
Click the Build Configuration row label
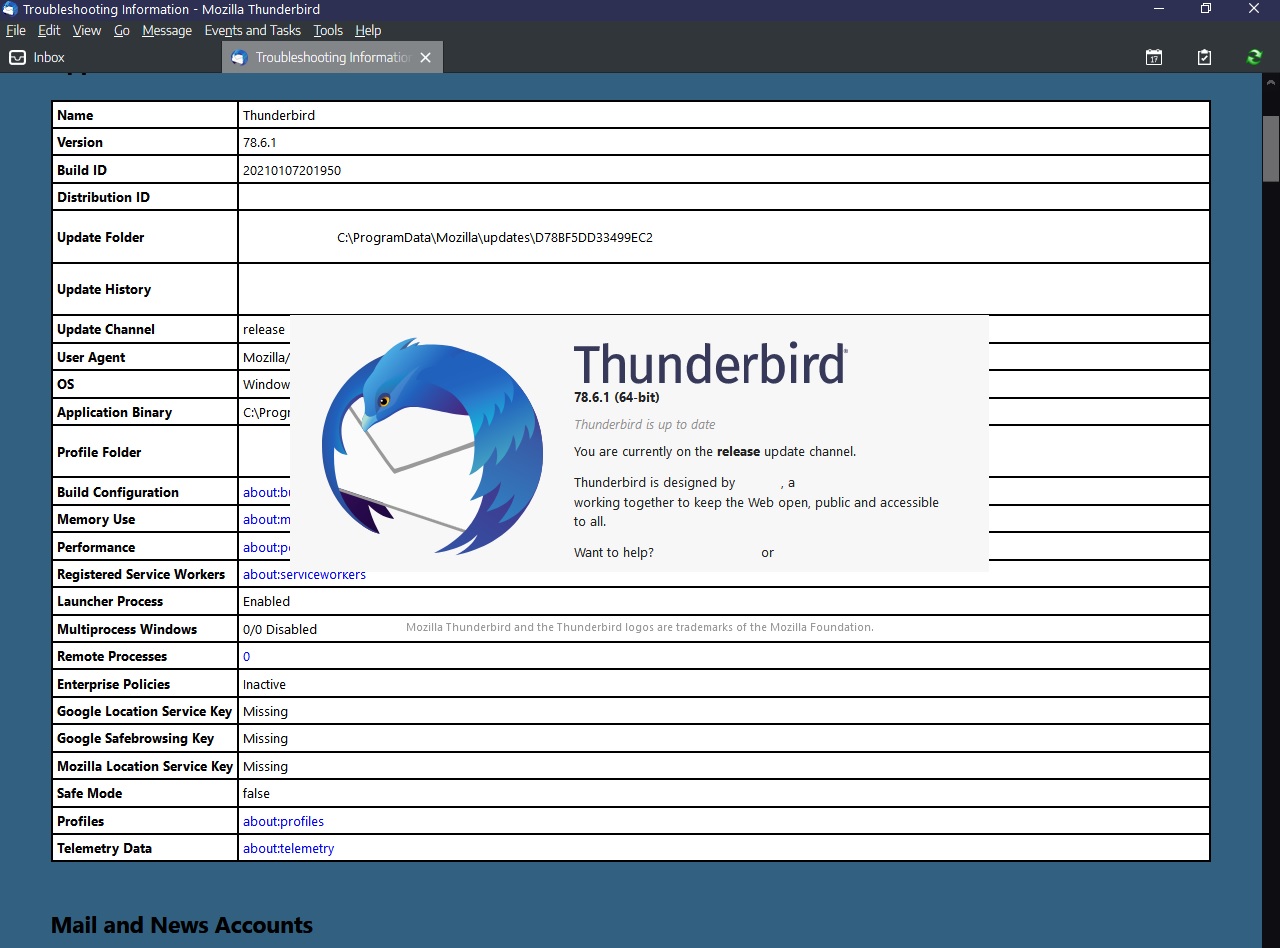pos(118,493)
